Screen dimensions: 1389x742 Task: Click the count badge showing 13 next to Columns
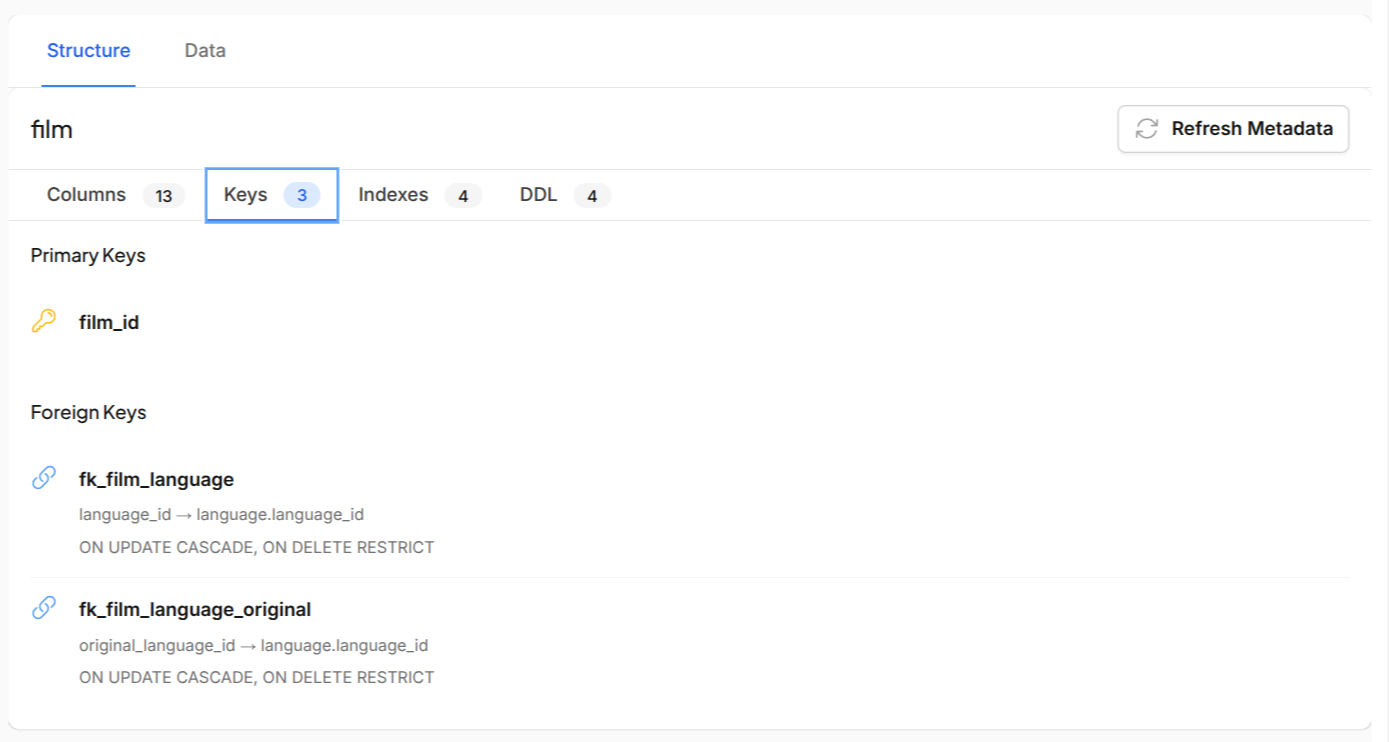coord(164,196)
